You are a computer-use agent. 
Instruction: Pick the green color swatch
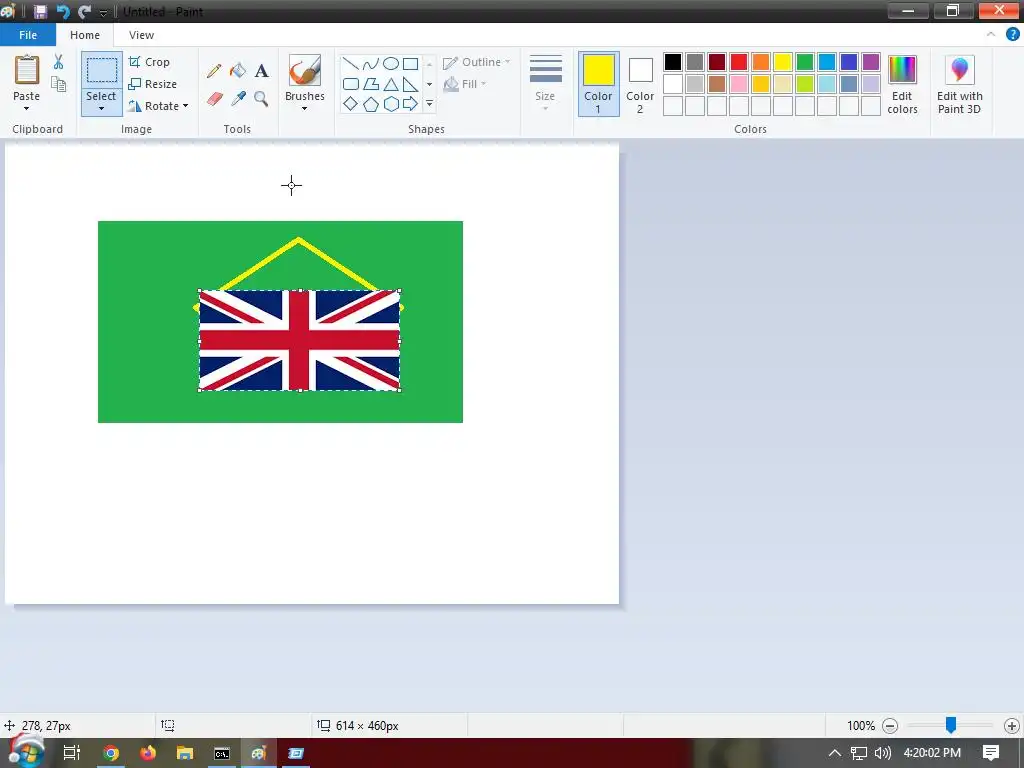click(805, 62)
